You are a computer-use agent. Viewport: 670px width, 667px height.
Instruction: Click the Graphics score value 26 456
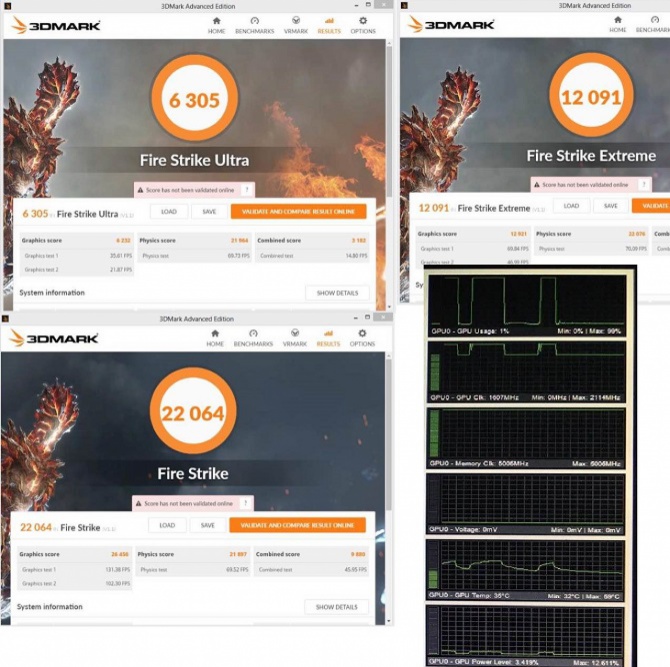point(120,554)
